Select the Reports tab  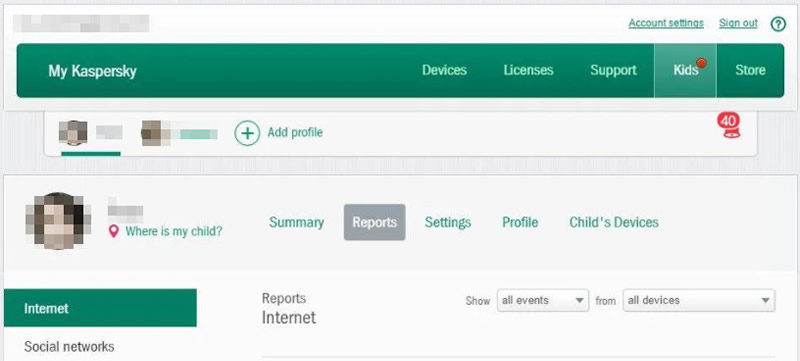(374, 222)
